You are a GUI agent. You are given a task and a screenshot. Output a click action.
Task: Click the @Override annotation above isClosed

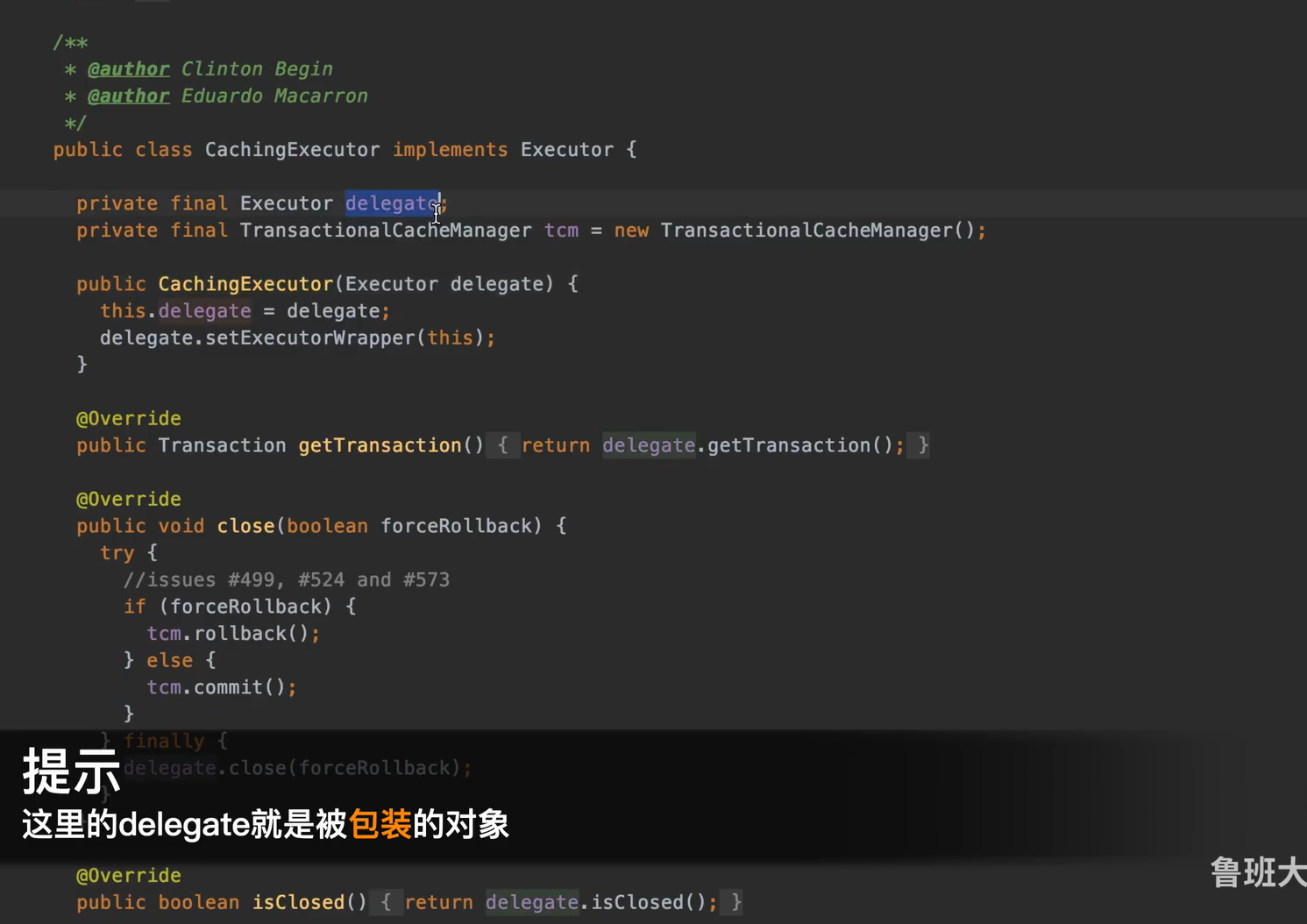point(129,876)
